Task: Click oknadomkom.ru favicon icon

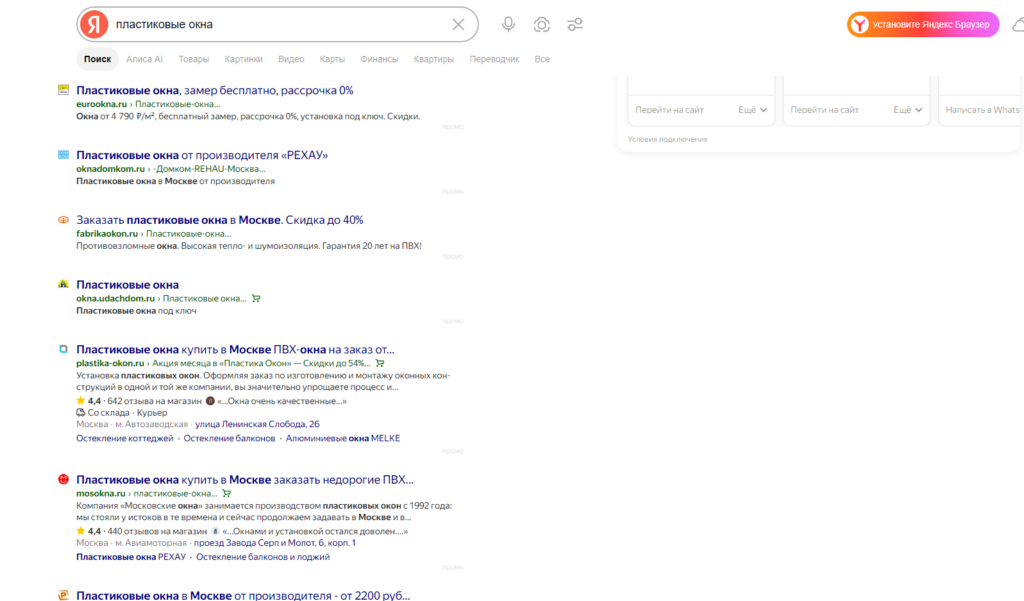Action: 63,155
